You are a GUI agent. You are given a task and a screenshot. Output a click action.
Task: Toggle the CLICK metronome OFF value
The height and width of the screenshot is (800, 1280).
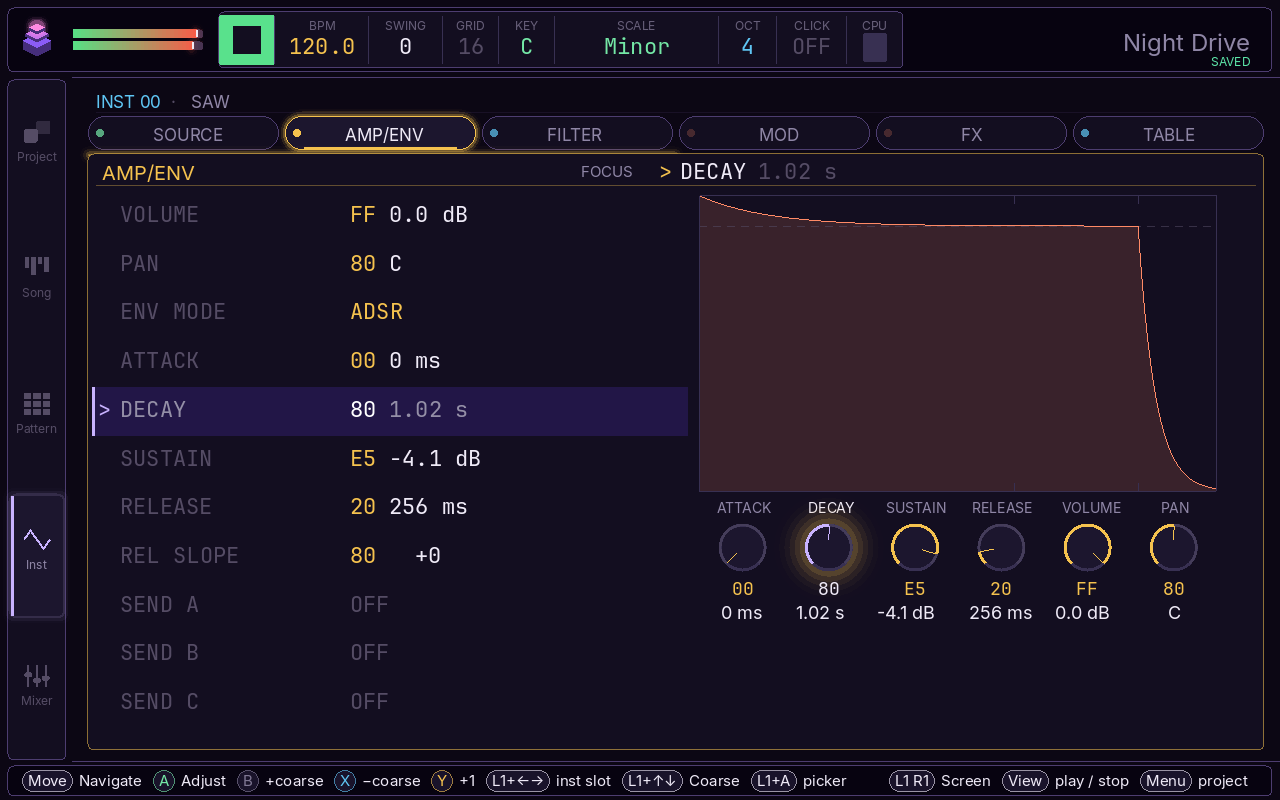[x=812, y=46]
